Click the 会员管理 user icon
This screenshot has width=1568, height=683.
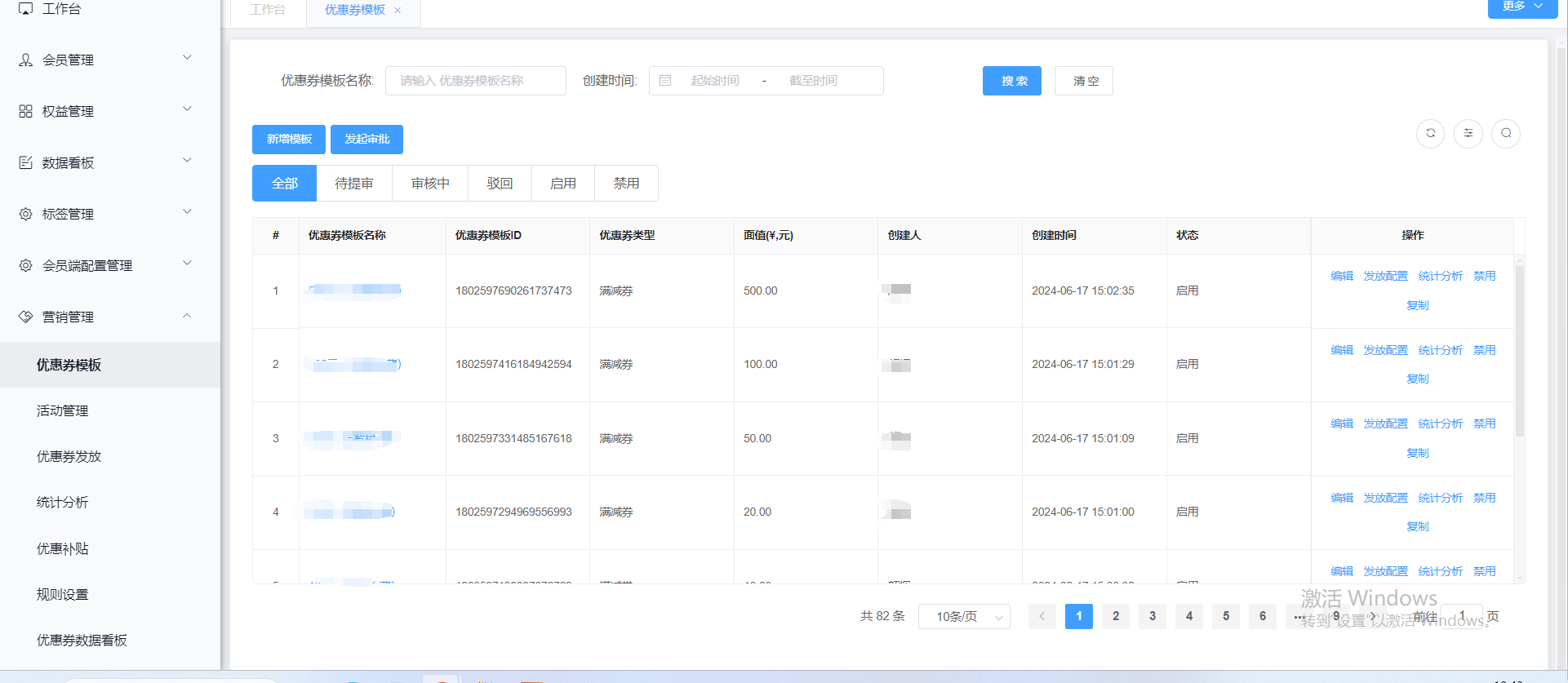(26, 60)
